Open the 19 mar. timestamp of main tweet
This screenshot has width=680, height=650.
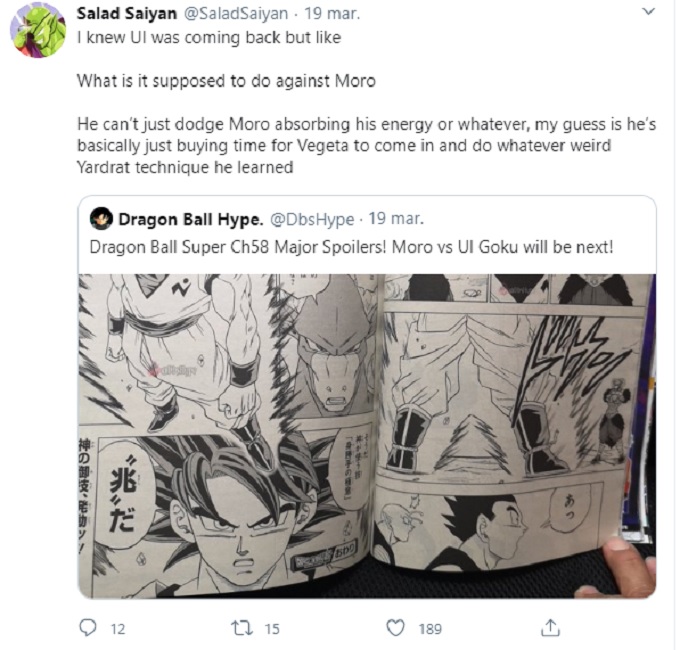pyautogui.click(x=332, y=13)
